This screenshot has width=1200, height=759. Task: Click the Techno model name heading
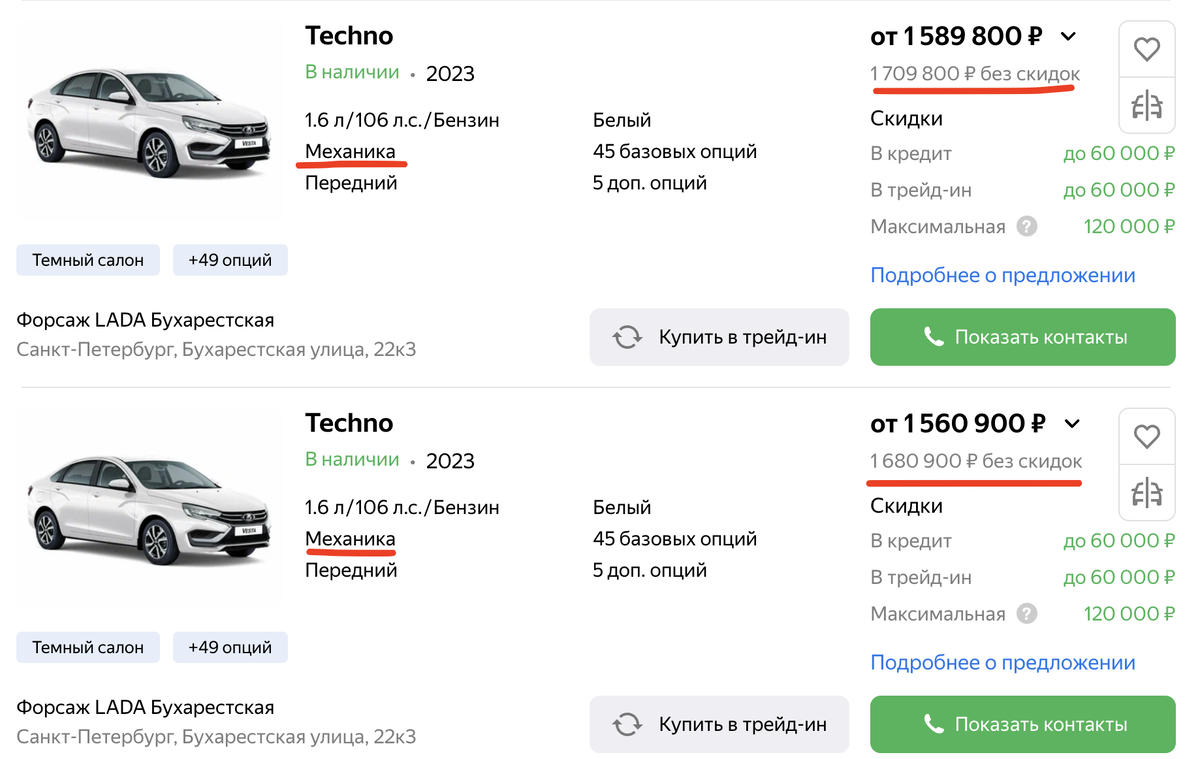349,35
